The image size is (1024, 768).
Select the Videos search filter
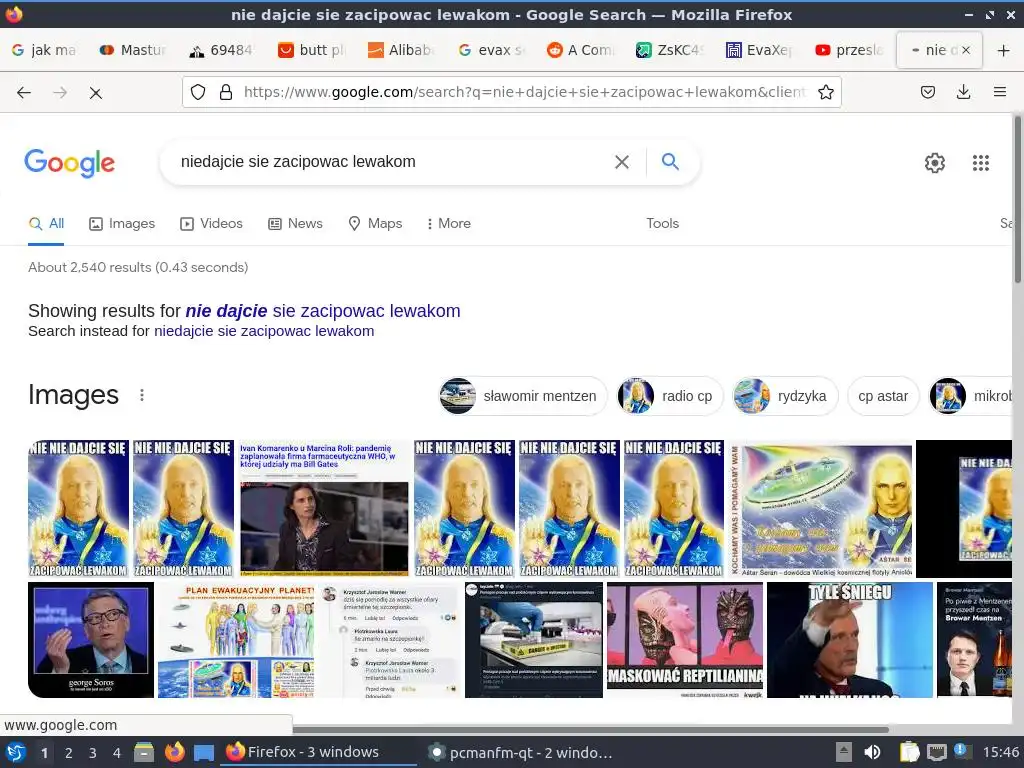pyautogui.click(x=212, y=223)
